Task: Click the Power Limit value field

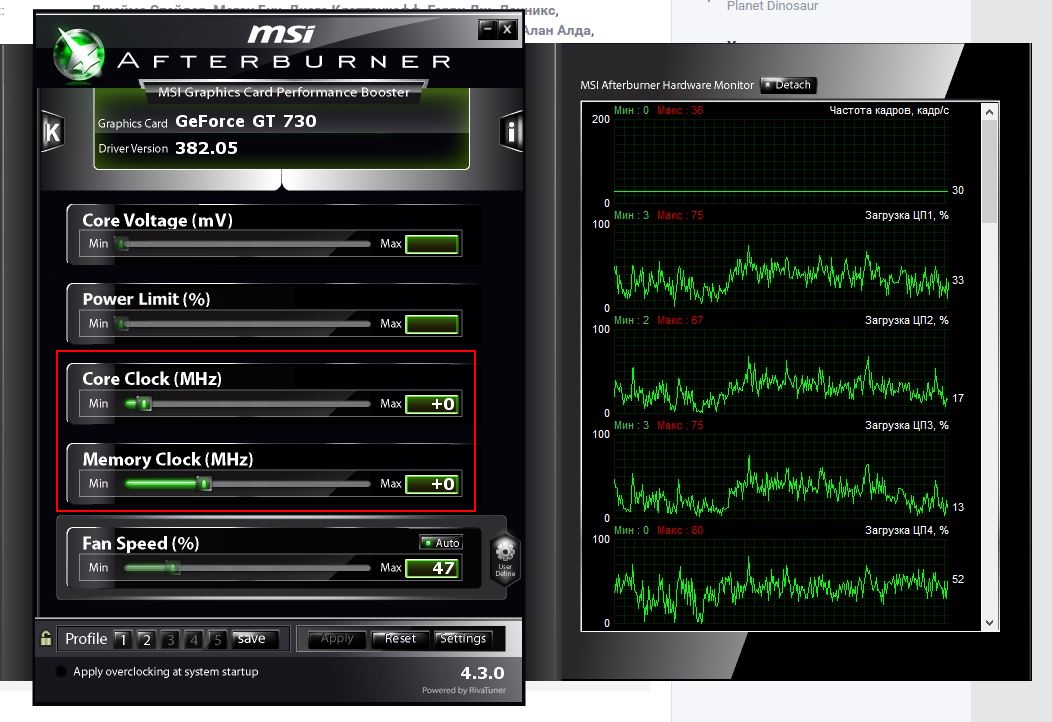Action: (x=432, y=324)
